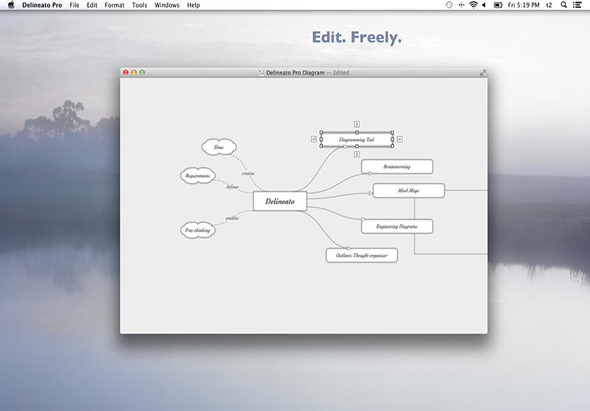
Task: Open the Delineato Pro application menu
Action: tap(42, 5)
